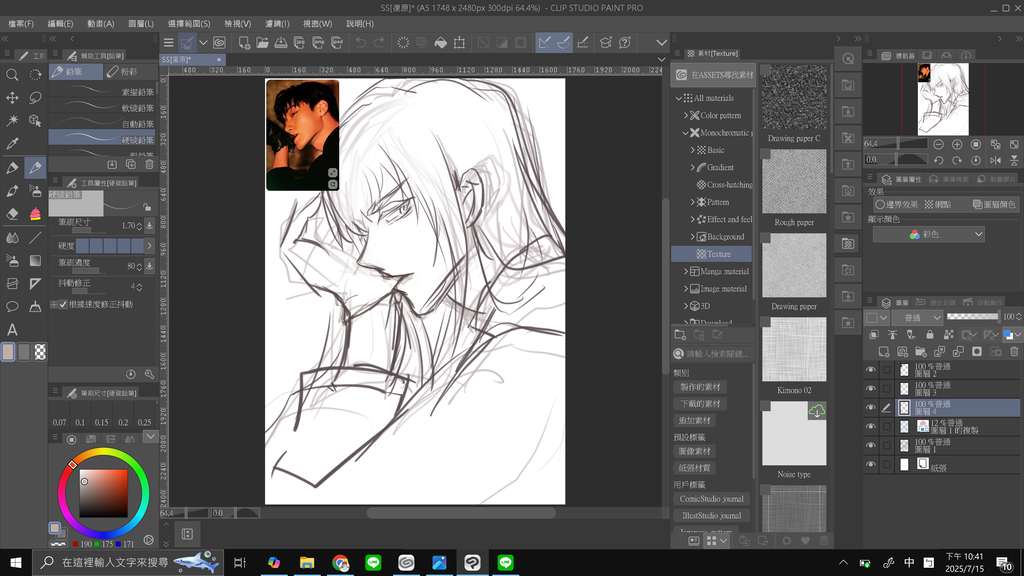This screenshot has width=1024, height=576.
Task: Expand the Color pattern tree node
Action: tap(686, 116)
